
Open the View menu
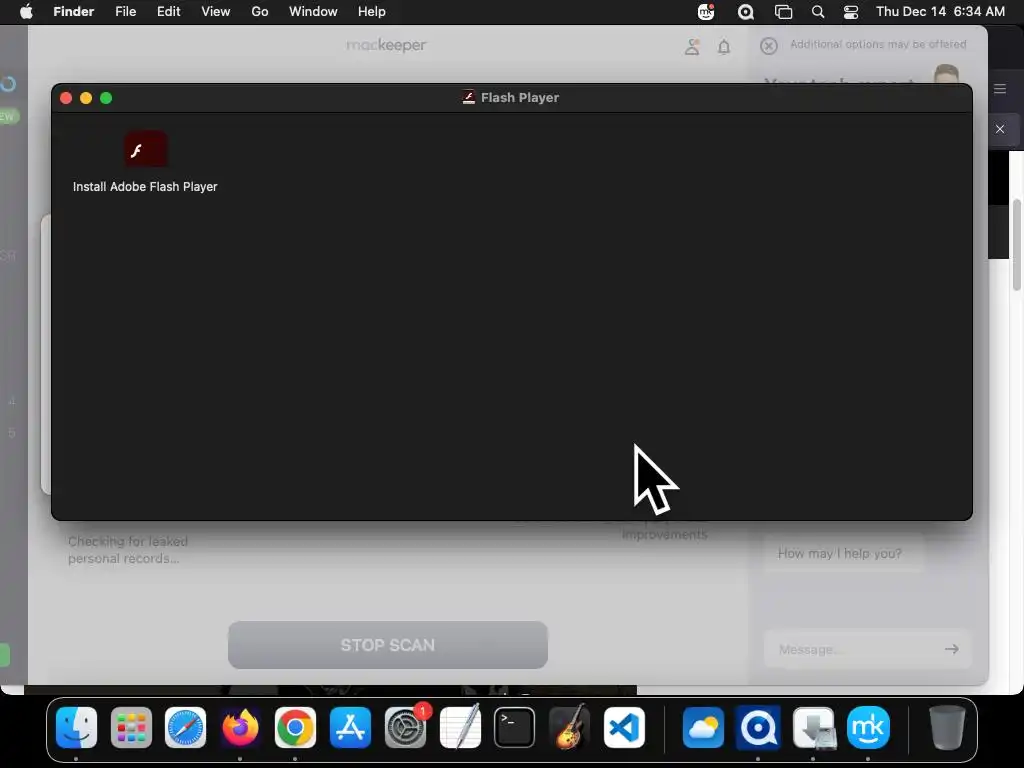[216, 12]
